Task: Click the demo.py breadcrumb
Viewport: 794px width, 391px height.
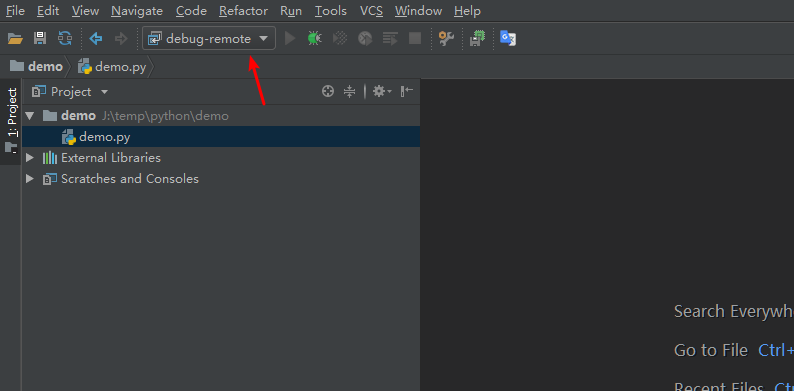Action: pos(112,67)
